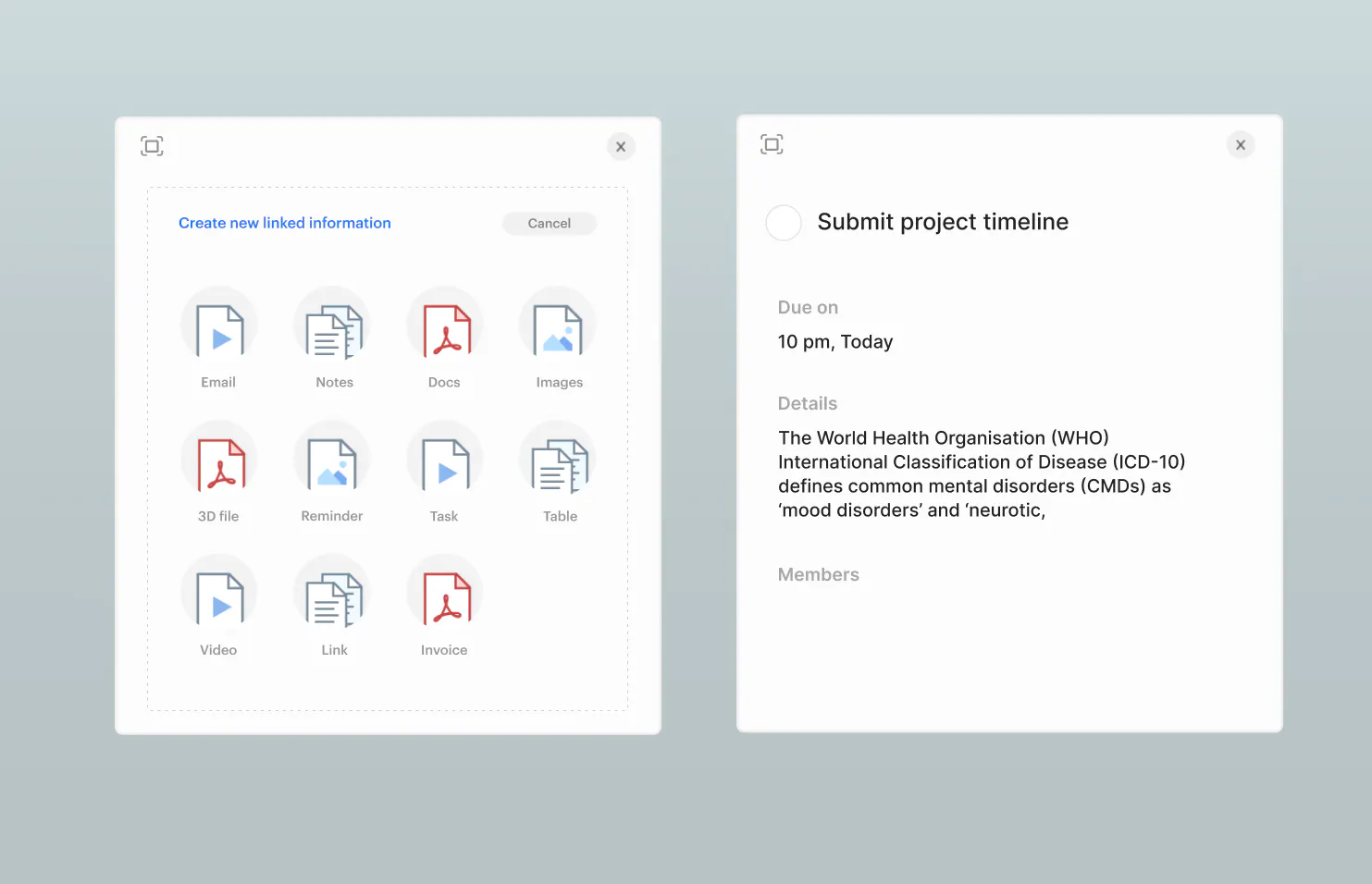
Task: Mark Submit project timeline as complete
Action: pyautogui.click(x=784, y=223)
